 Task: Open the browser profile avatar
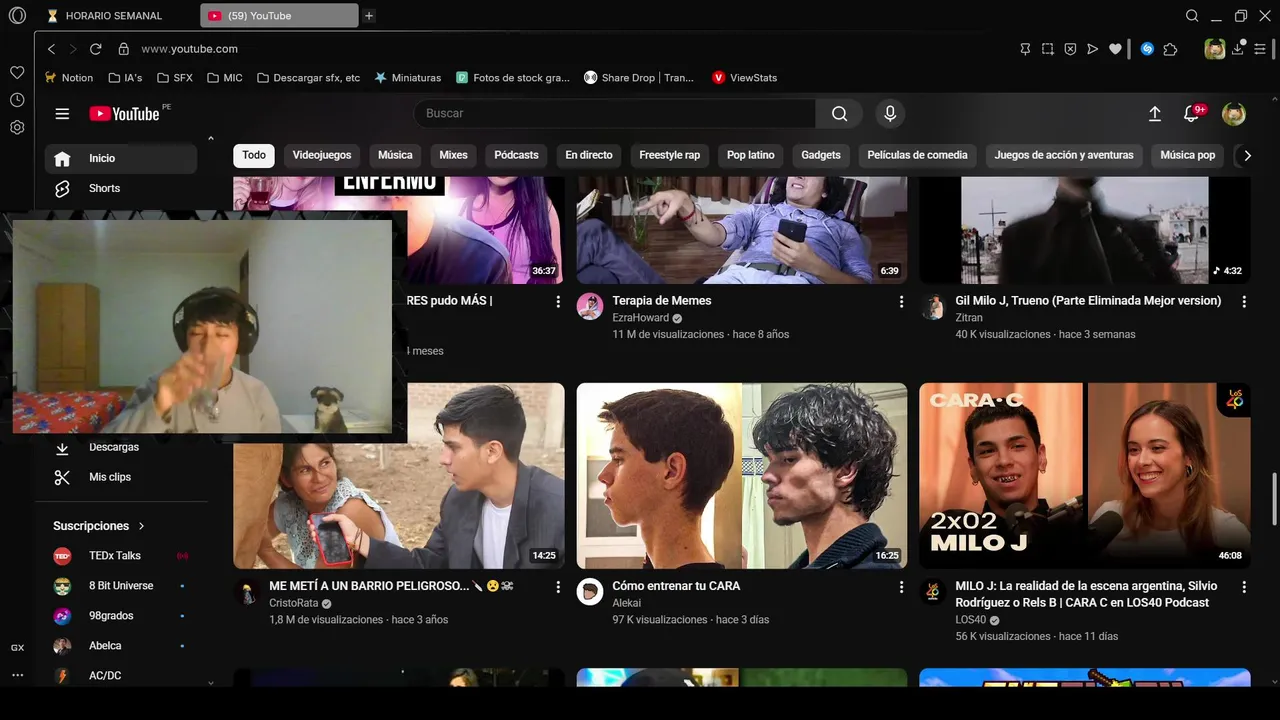coord(1215,48)
